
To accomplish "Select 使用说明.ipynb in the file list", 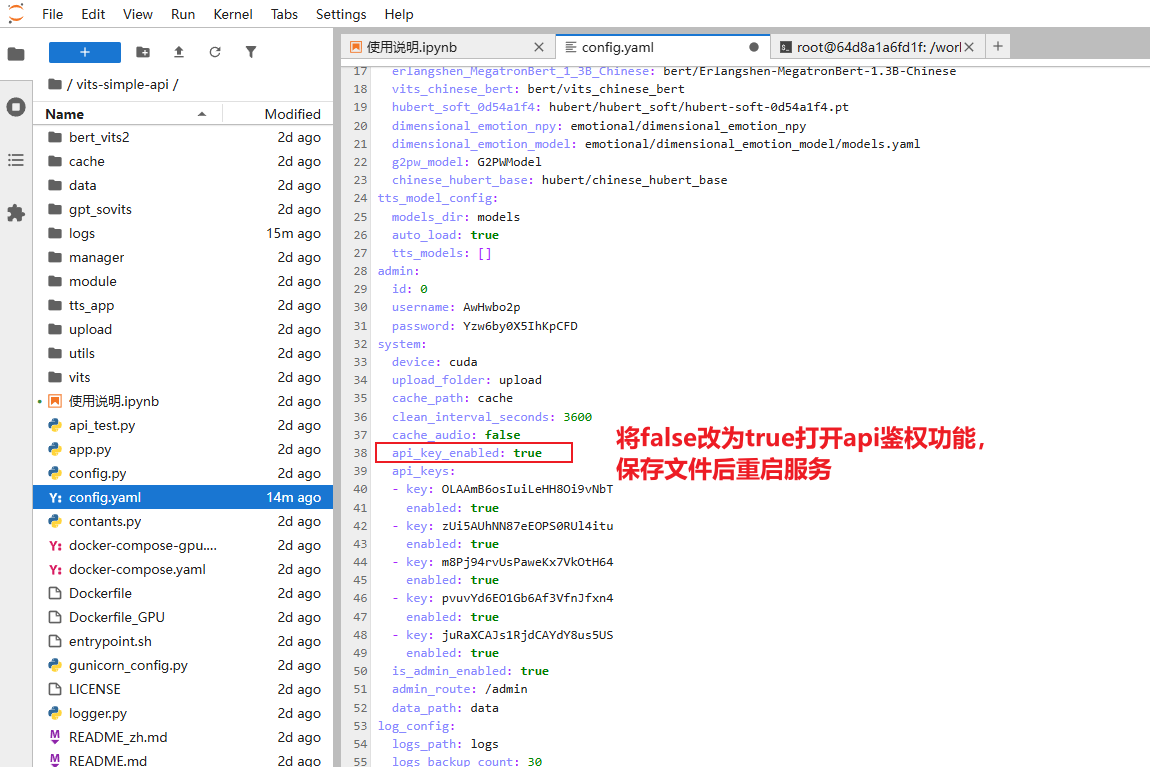I will (183, 401).
